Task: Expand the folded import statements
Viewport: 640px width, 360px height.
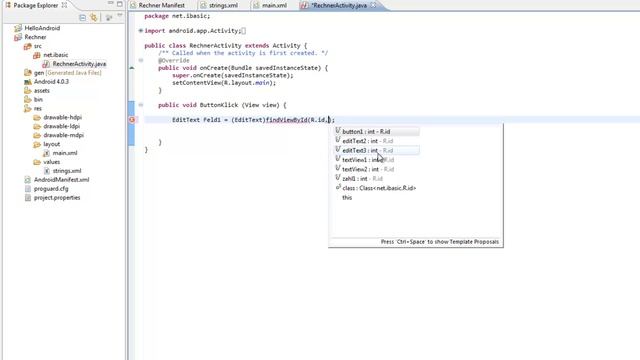Action: pos(140,31)
